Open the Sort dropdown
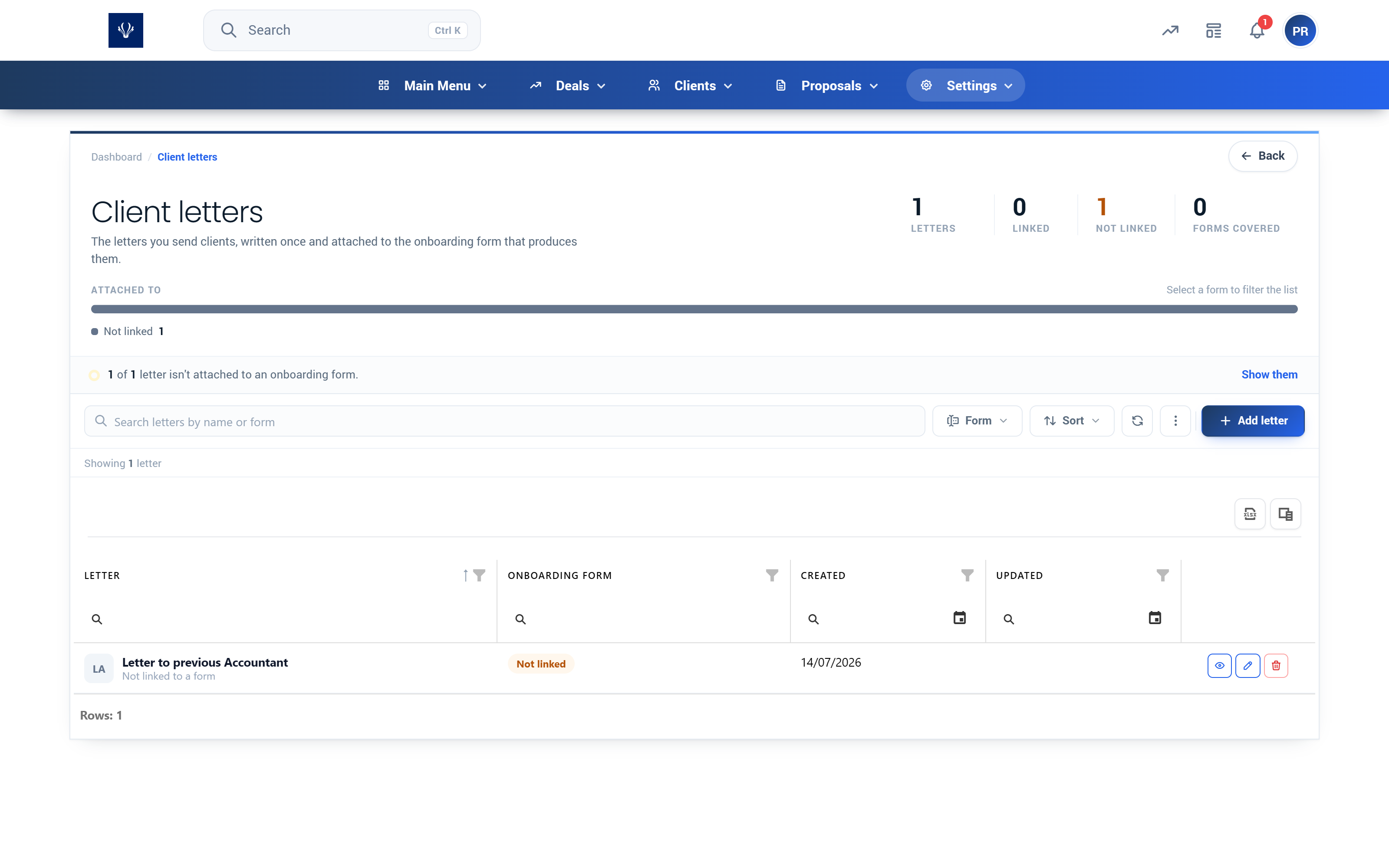This screenshot has height=868, width=1389. click(x=1072, y=421)
